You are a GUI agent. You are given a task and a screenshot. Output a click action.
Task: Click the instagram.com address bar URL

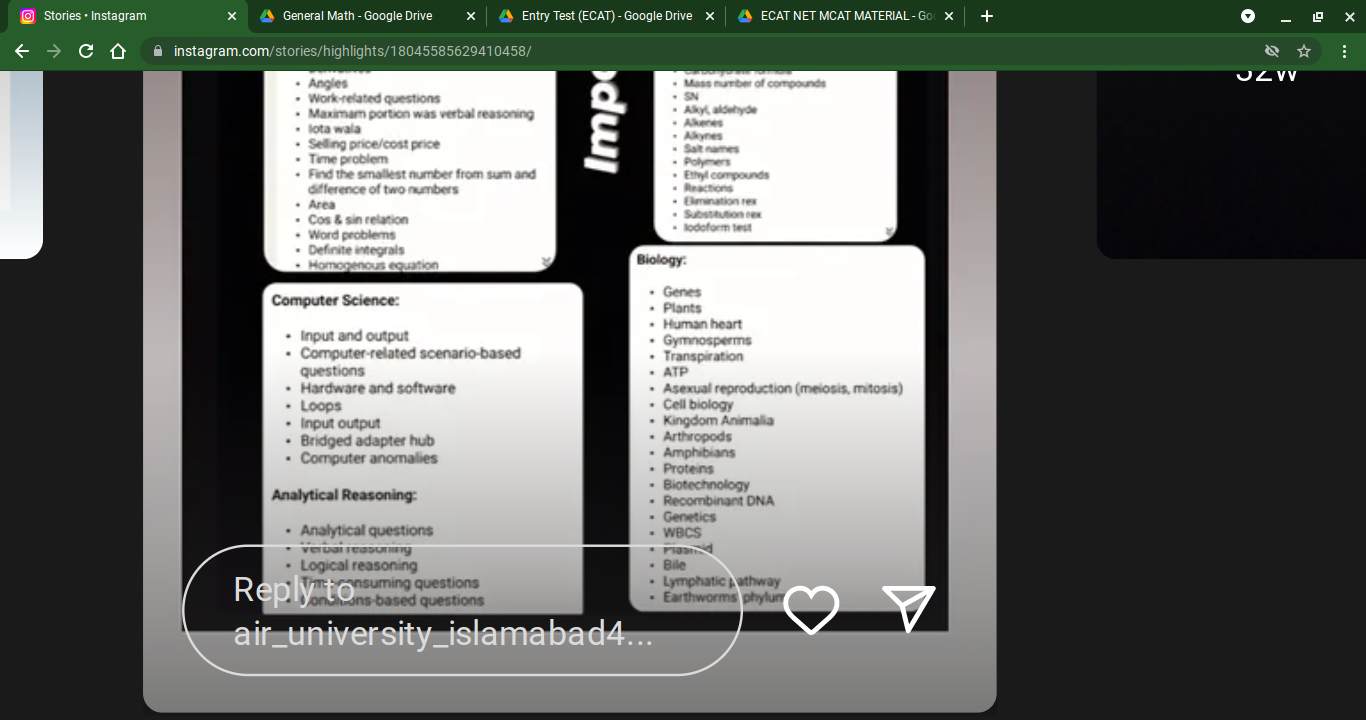(352, 51)
